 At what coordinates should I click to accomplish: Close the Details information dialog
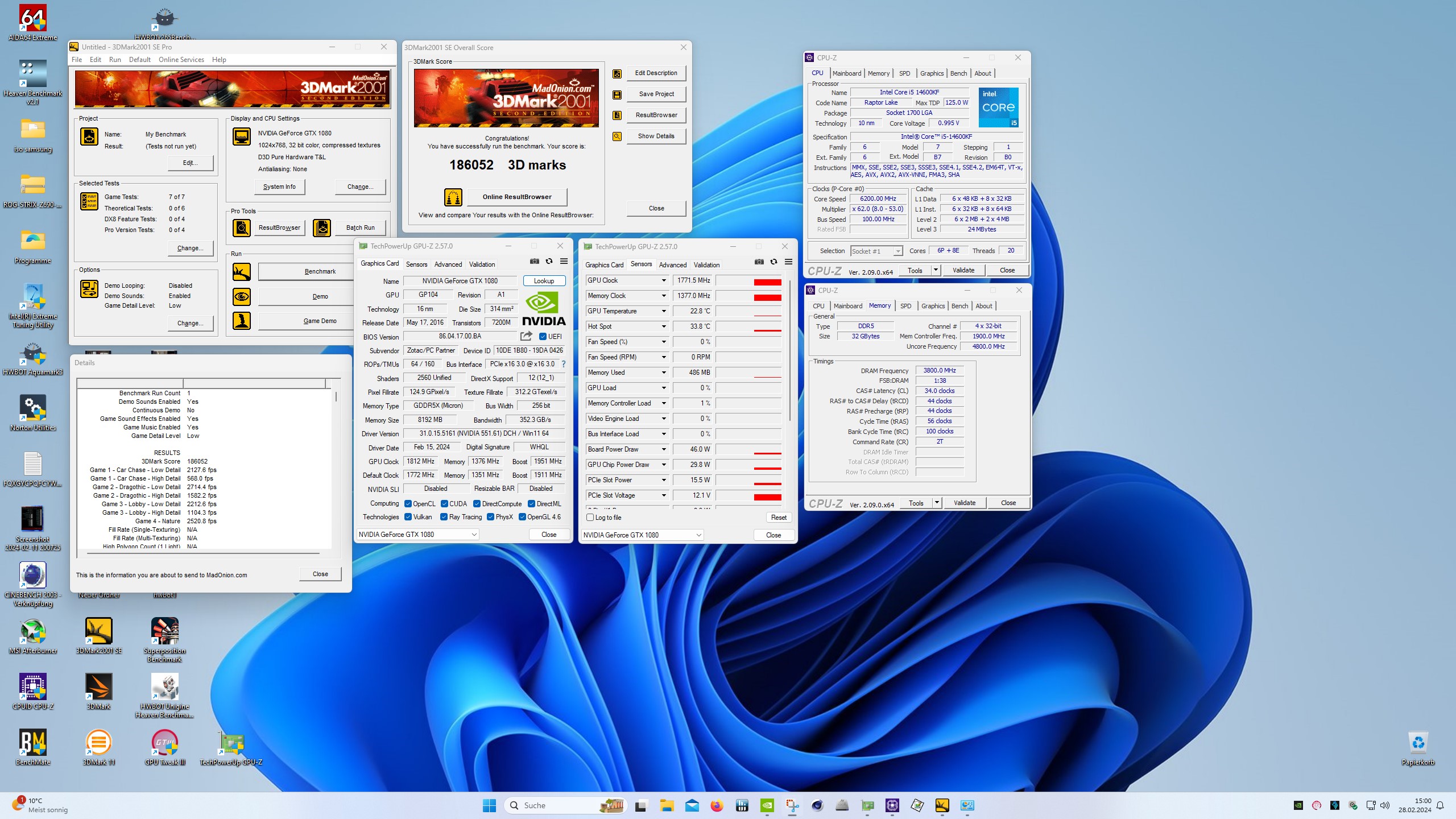(x=320, y=574)
